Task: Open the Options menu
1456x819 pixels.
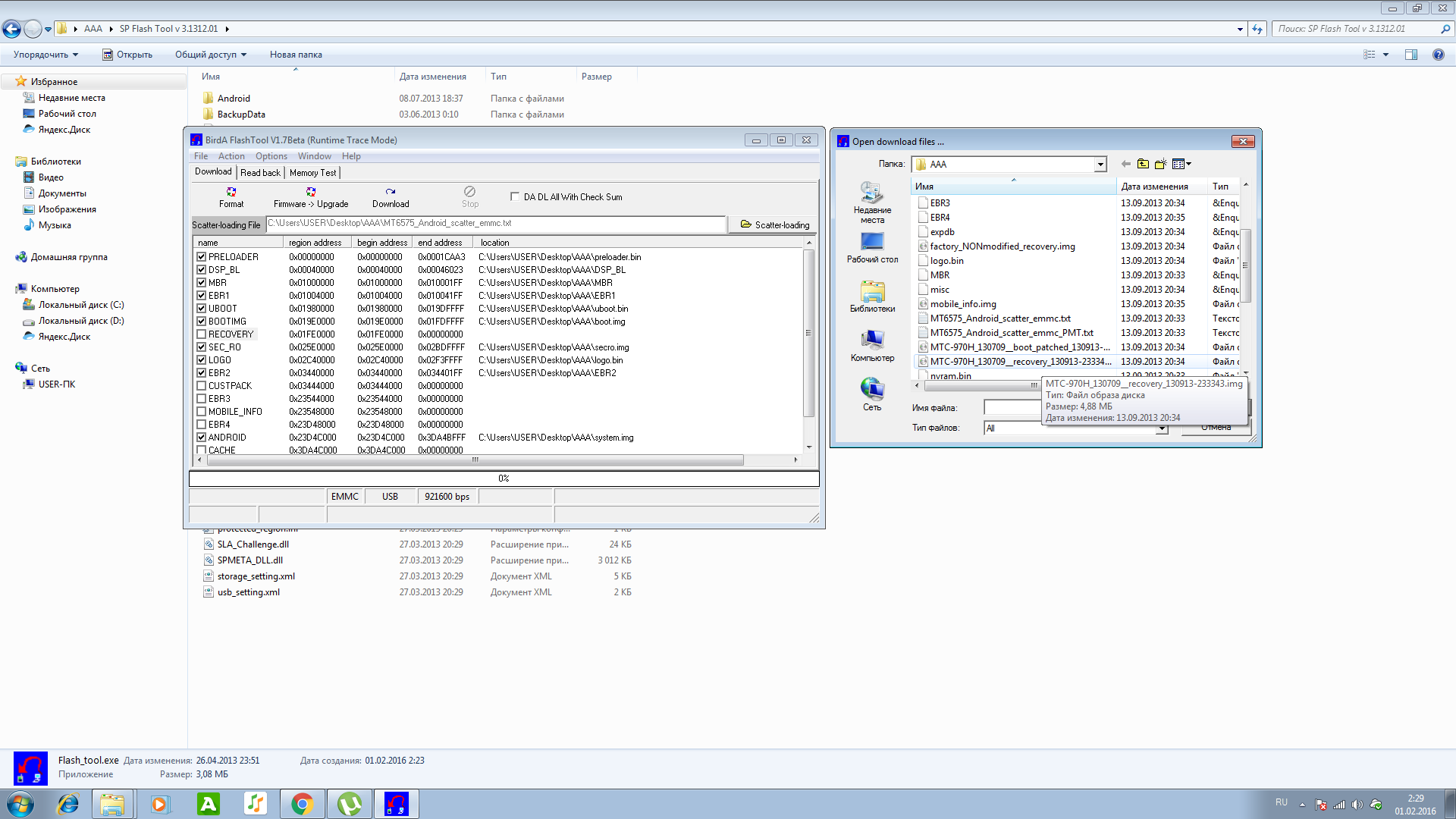Action: [271, 156]
